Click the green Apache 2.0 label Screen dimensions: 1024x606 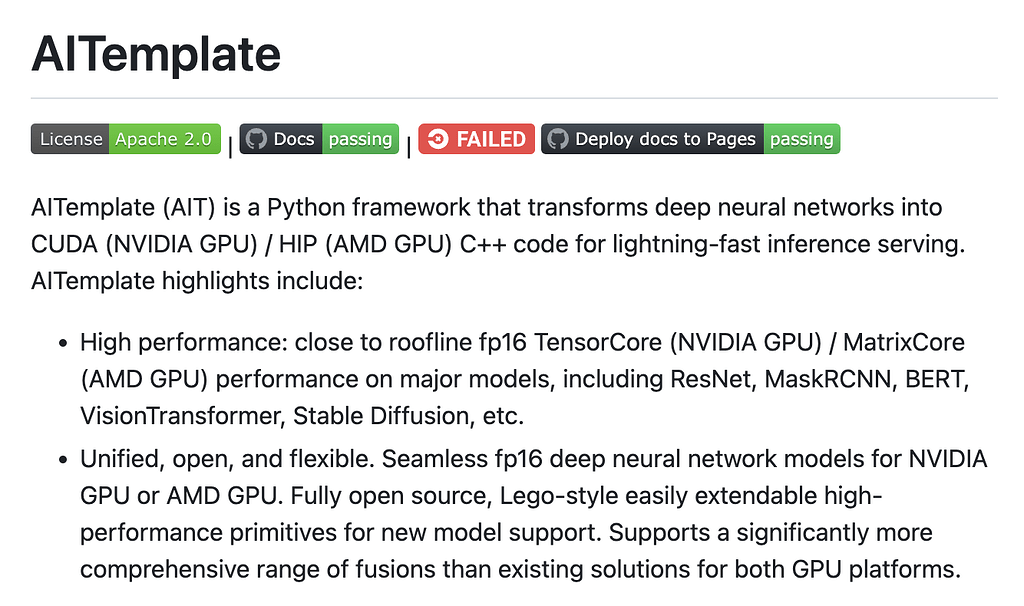click(x=163, y=139)
